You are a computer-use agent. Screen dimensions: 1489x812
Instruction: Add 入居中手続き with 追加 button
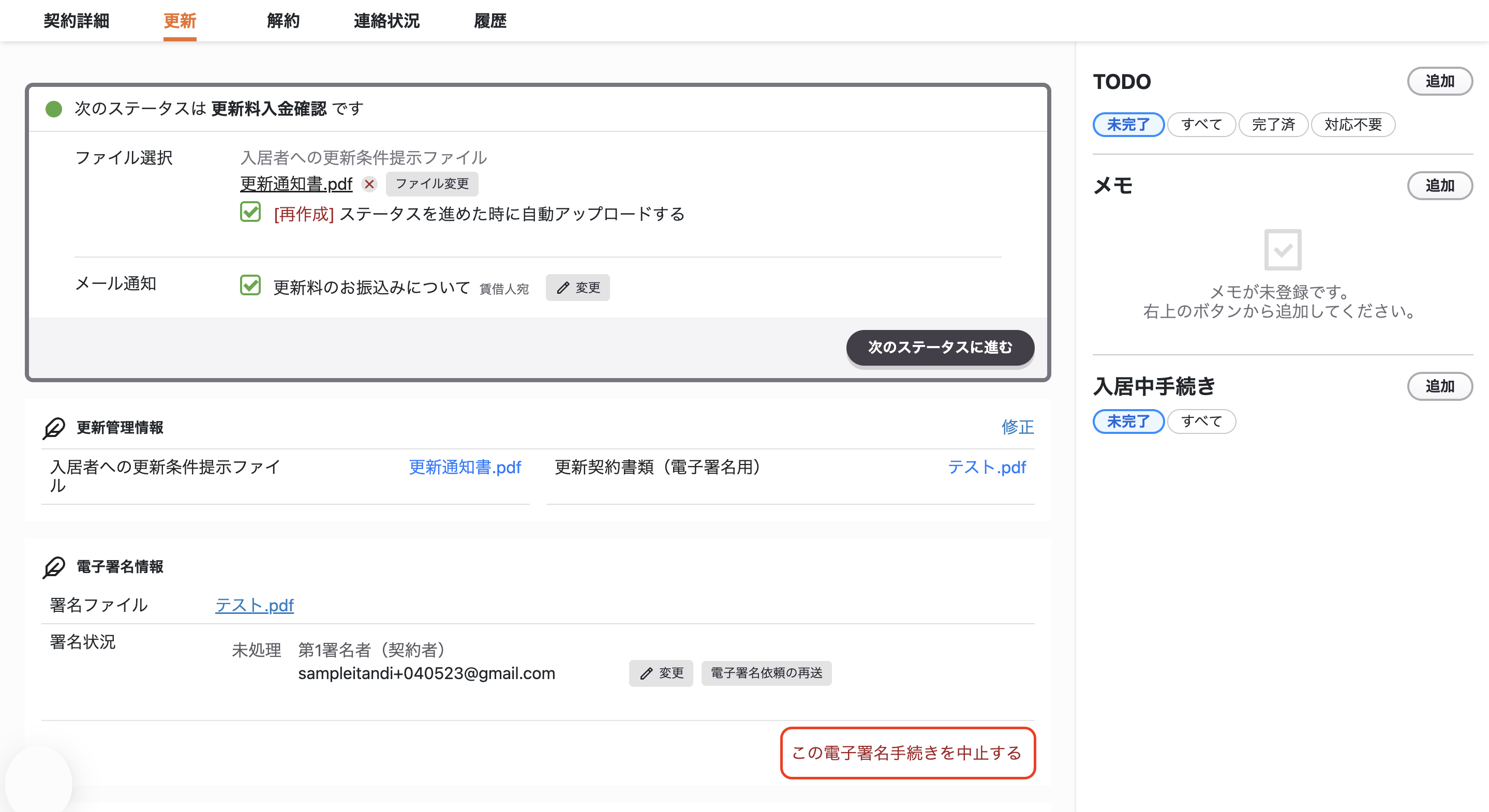click(1439, 386)
